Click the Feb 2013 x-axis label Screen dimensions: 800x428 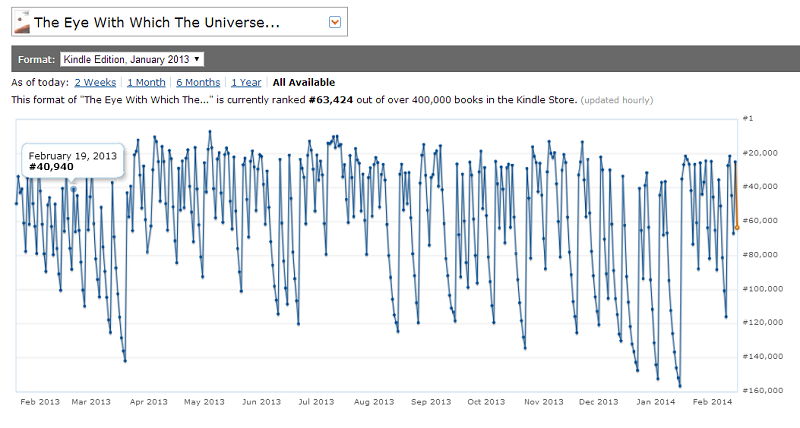(x=41, y=402)
